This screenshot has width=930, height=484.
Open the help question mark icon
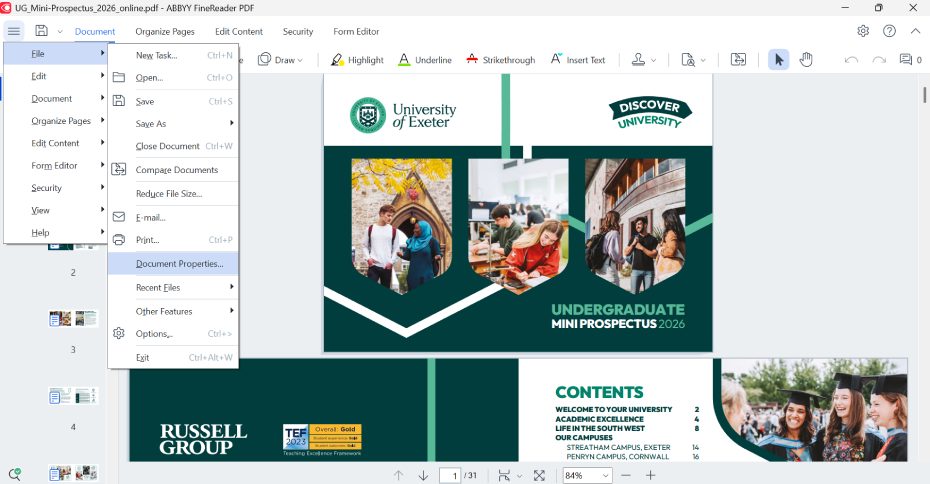click(889, 31)
